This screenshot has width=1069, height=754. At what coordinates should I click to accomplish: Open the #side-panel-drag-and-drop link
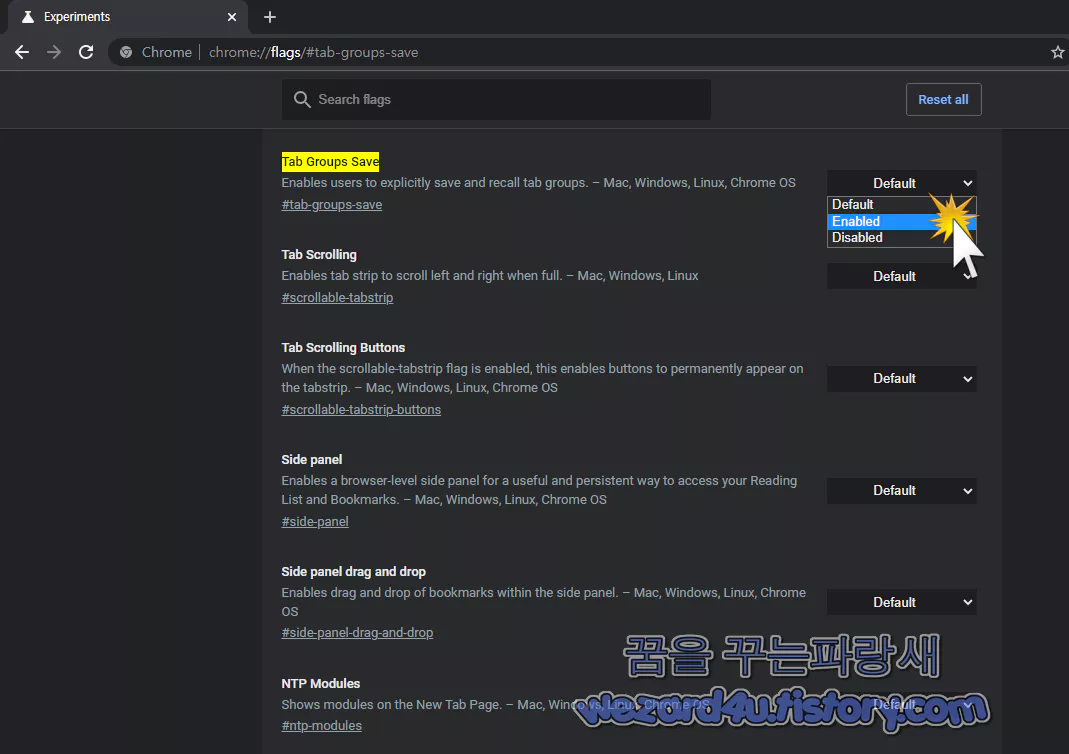(x=357, y=633)
